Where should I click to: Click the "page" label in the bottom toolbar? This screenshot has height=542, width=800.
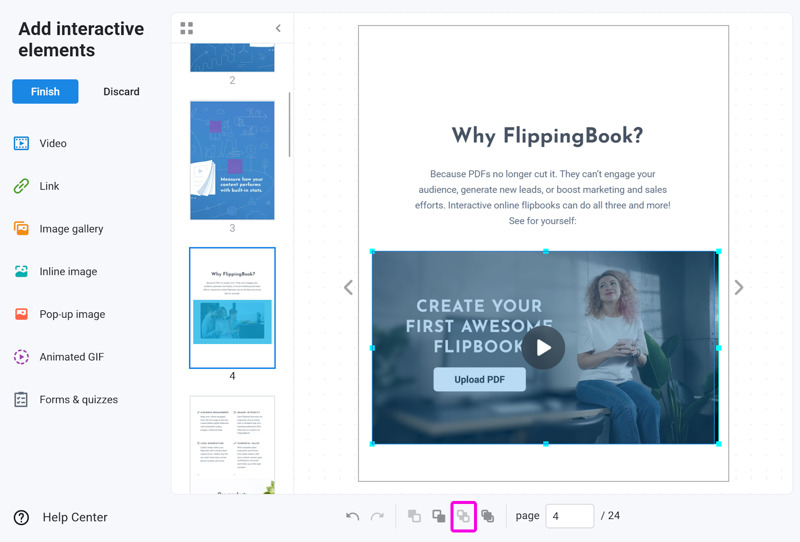pyautogui.click(x=527, y=516)
